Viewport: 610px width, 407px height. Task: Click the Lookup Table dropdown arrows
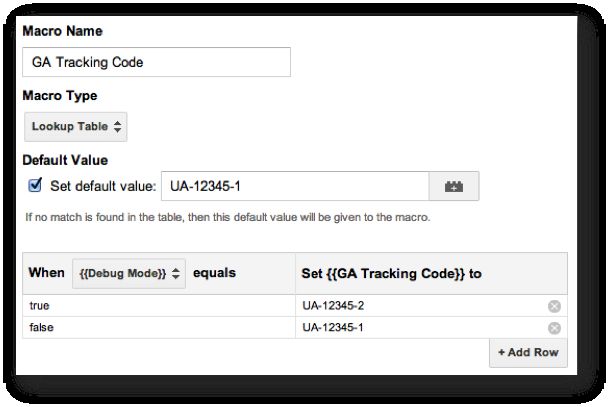coord(117,126)
